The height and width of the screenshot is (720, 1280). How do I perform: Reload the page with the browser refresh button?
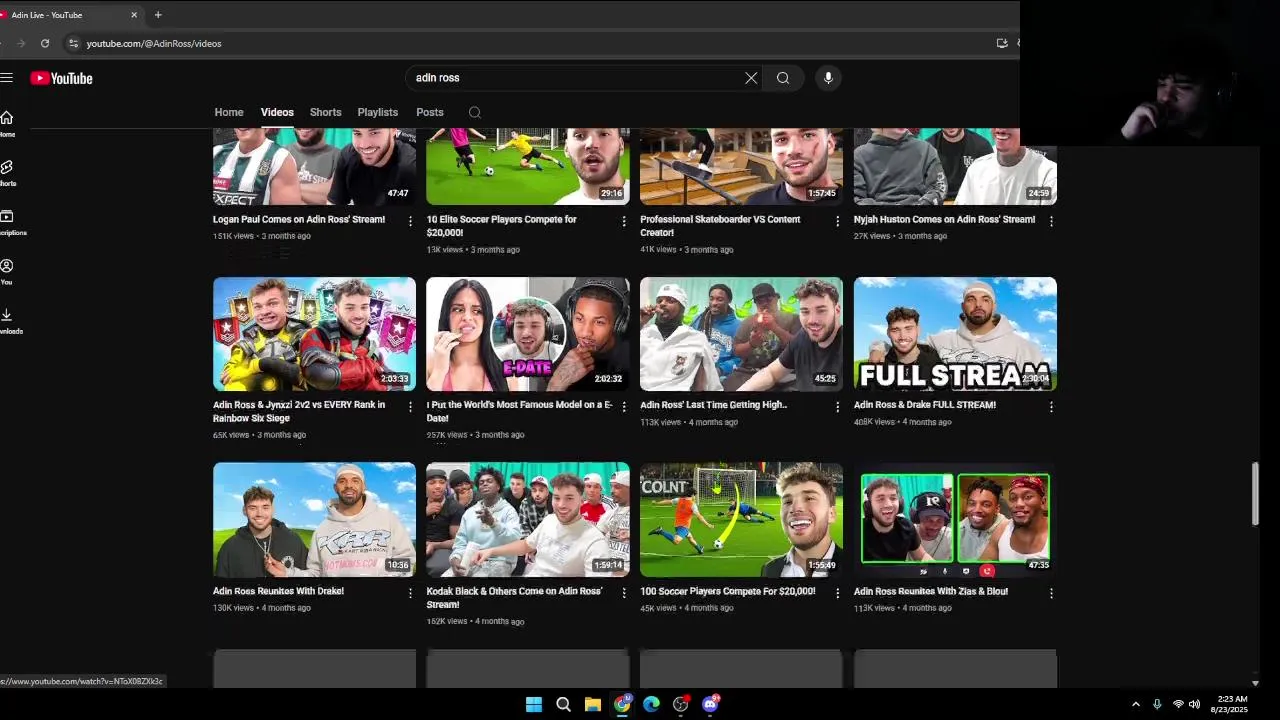click(45, 43)
